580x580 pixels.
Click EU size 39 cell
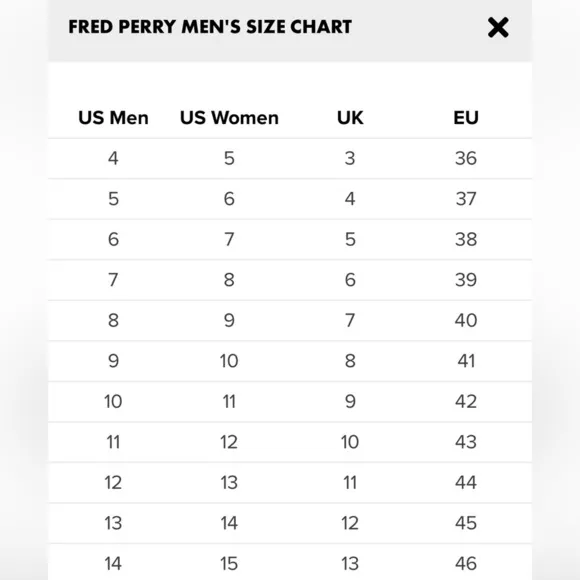point(466,280)
